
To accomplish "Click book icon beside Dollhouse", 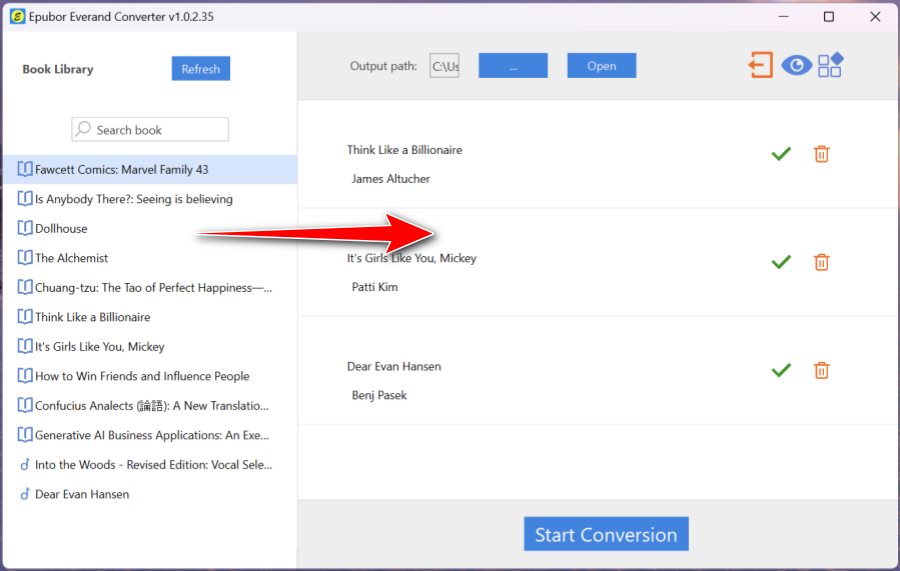I will pyautogui.click(x=25, y=228).
